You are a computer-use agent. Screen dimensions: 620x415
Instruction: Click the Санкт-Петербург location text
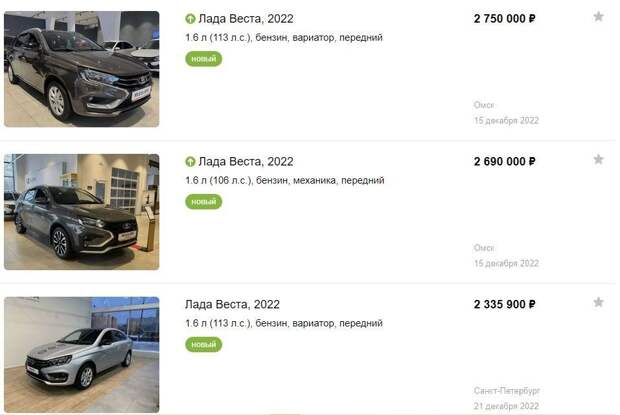(507, 390)
